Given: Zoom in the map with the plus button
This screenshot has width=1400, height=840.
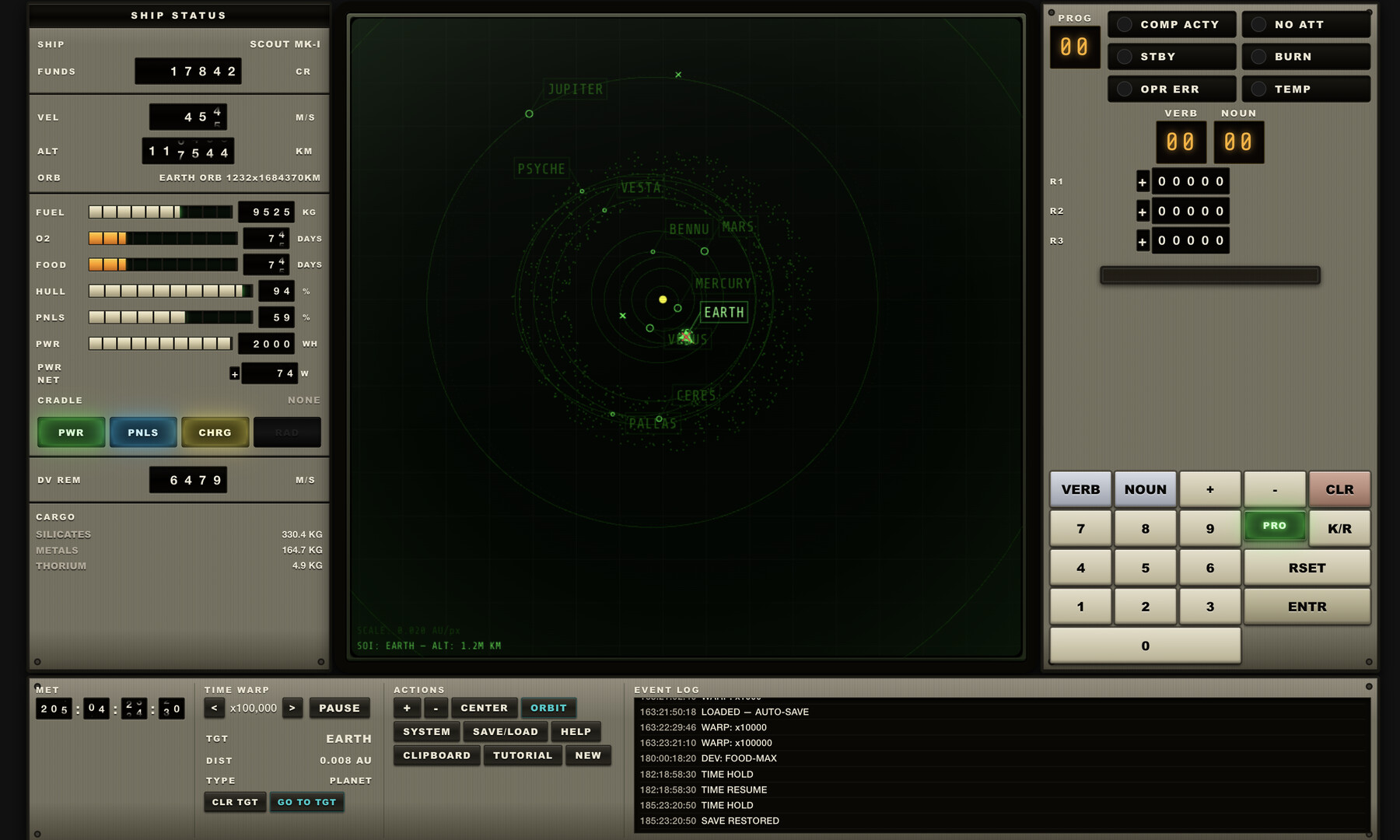Looking at the screenshot, I should click(407, 708).
